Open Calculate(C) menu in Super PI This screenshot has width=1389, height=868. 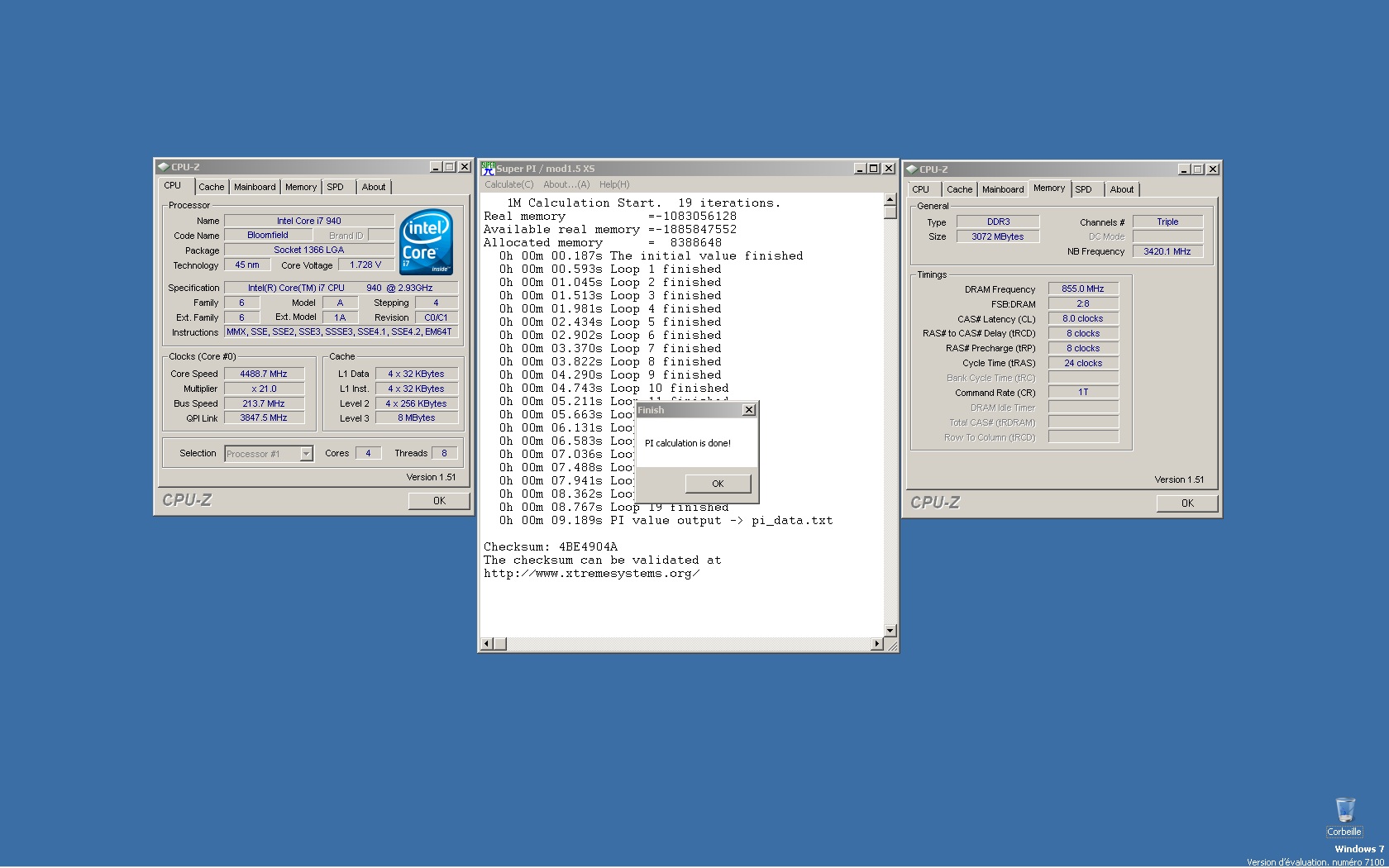click(508, 184)
